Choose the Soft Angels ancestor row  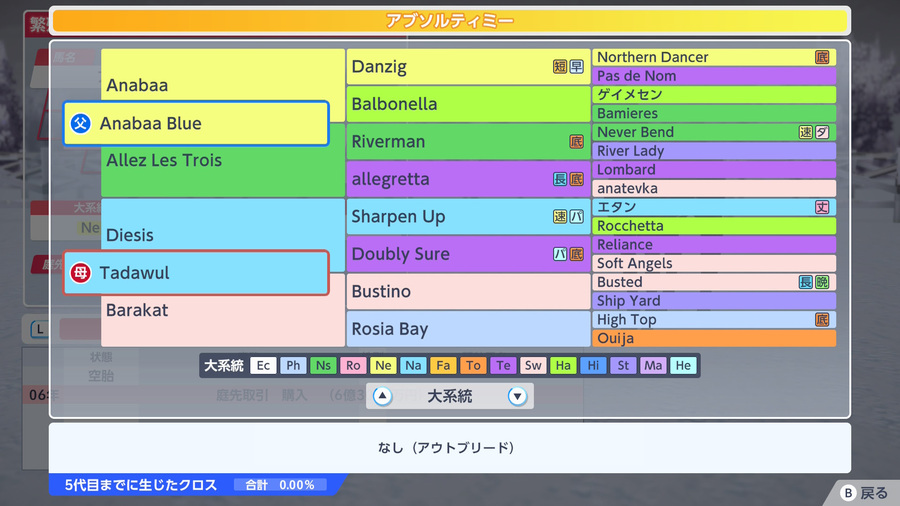tap(714, 263)
